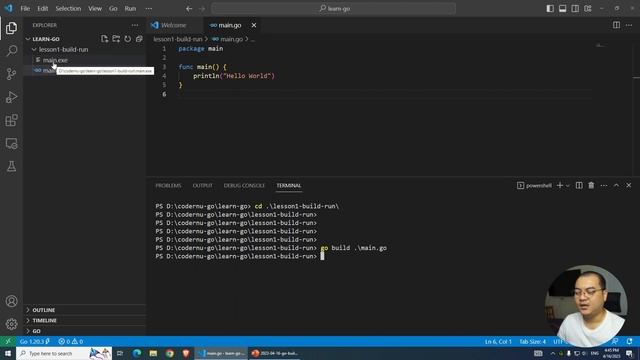Expand the GO section

(x=84, y=331)
